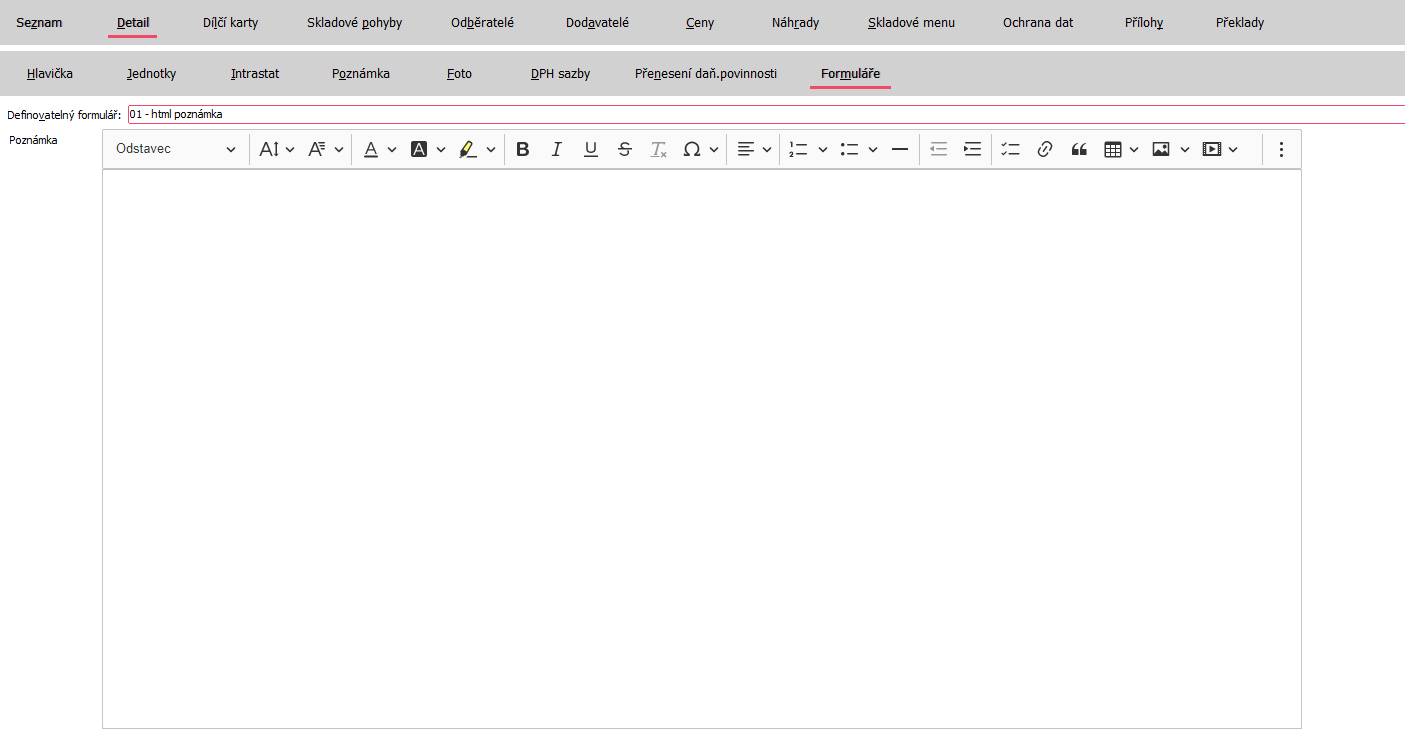The image size is (1405, 750).
Task: Open the Odstavec paragraph style dropdown
Action: [x=175, y=149]
